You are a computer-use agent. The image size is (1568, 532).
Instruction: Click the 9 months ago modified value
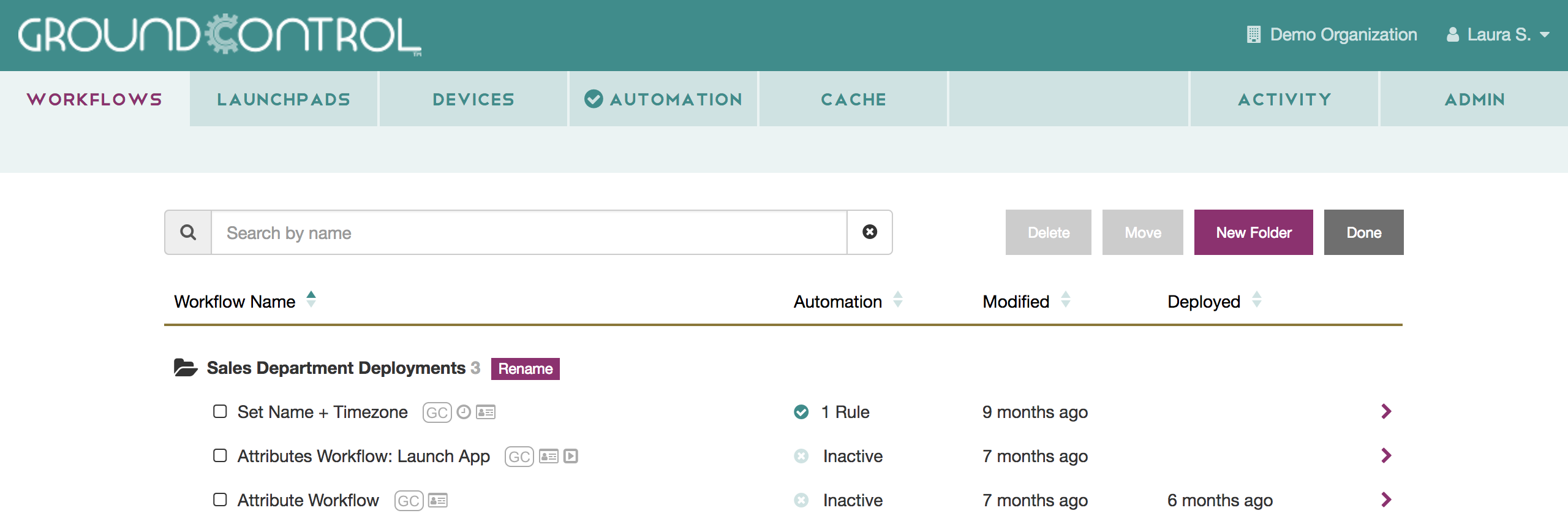pos(1035,412)
